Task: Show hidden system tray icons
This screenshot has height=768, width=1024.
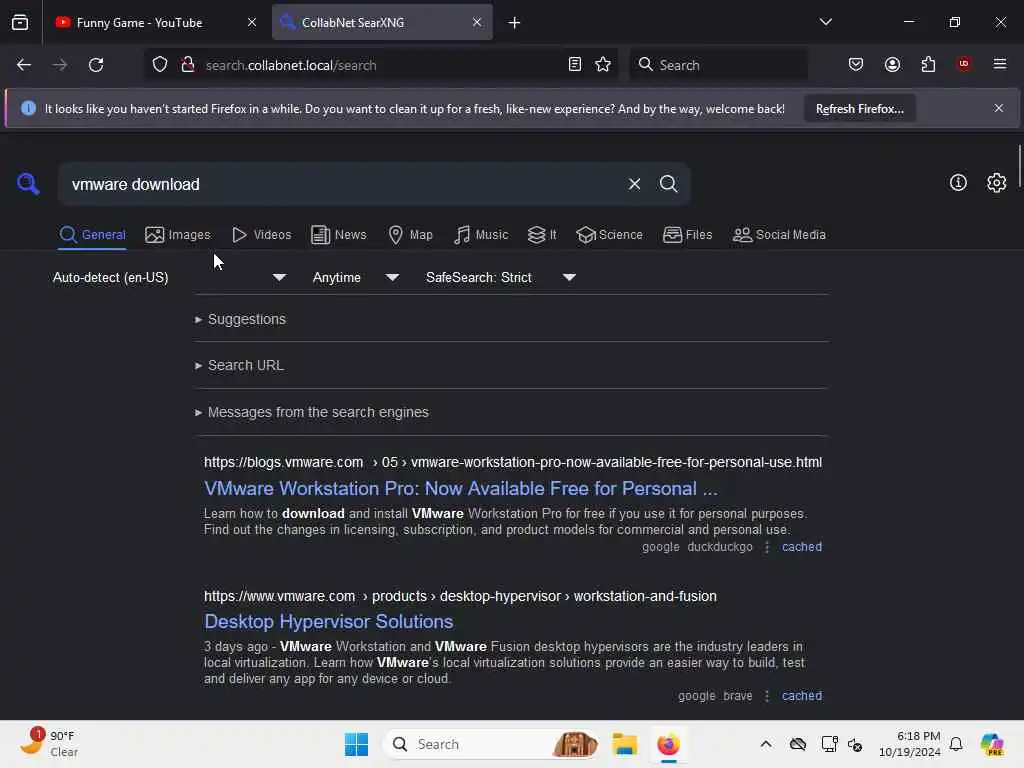Action: click(766, 744)
